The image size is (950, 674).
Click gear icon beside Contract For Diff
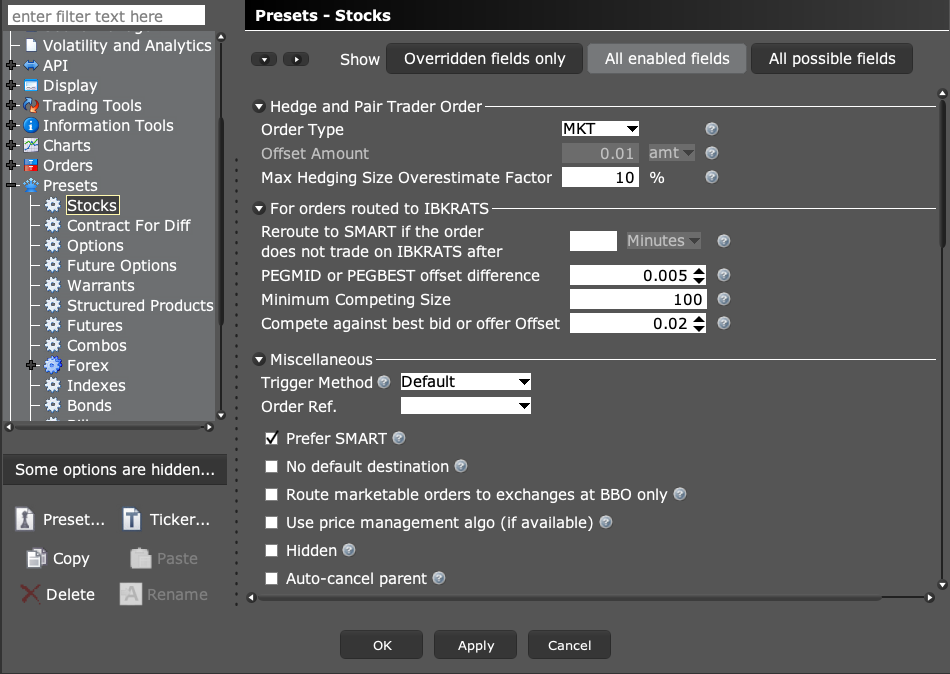tap(53, 225)
